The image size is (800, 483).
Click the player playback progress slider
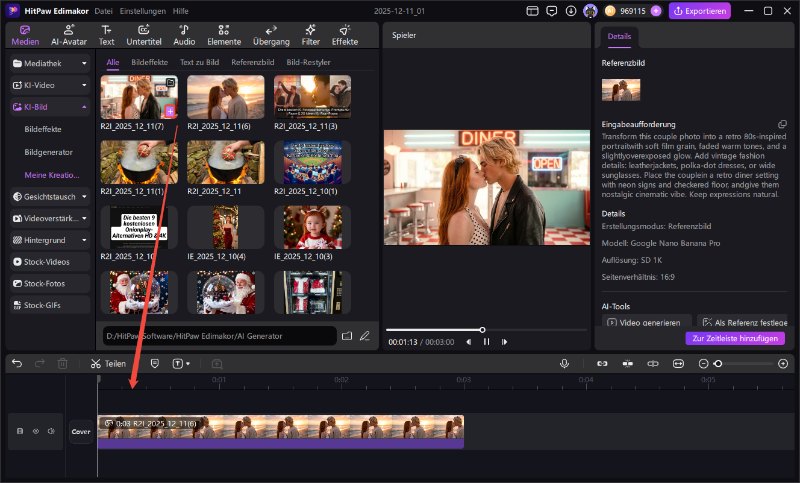(484, 329)
